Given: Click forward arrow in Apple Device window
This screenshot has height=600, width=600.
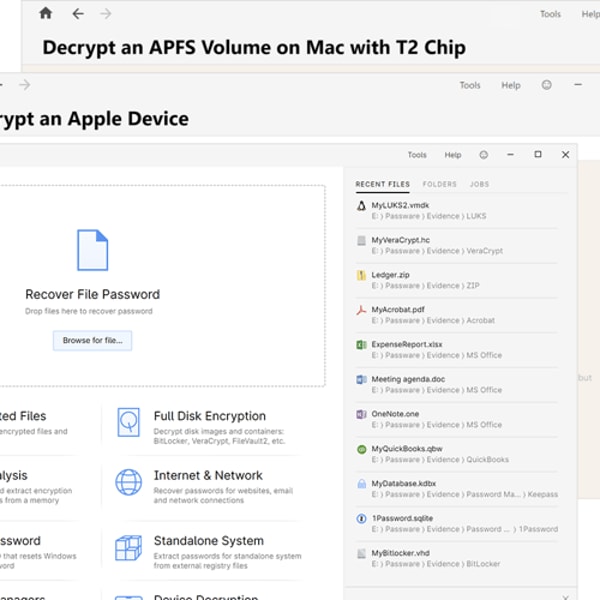Looking at the screenshot, I should pos(24,85).
